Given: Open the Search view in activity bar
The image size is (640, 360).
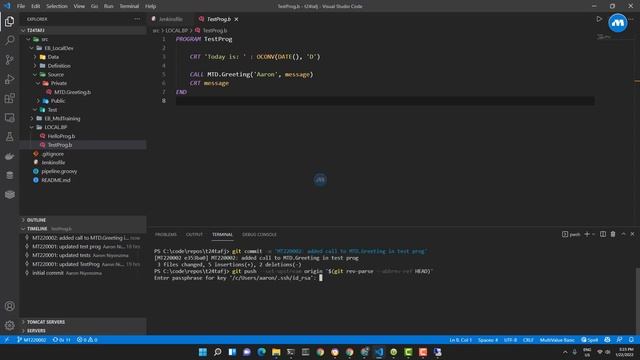Looking at the screenshot, I should (x=9, y=40).
